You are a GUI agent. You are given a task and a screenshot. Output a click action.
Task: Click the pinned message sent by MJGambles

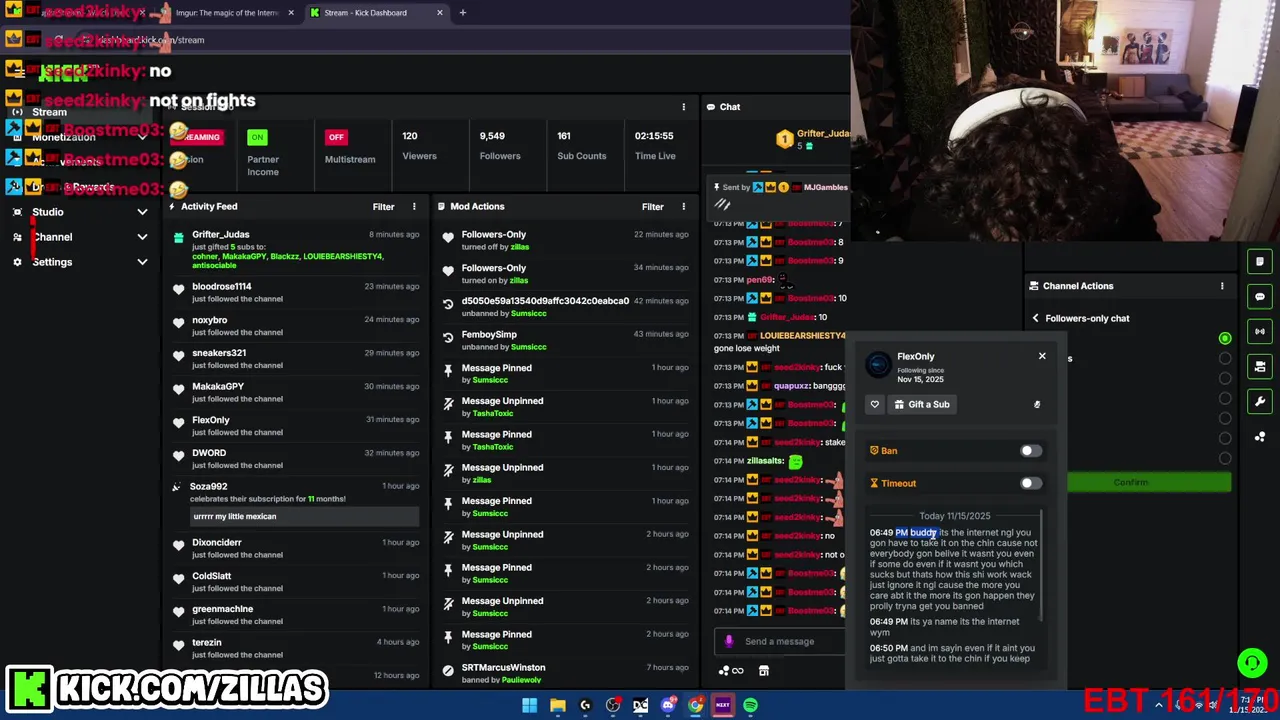pyautogui.click(x=780, y=195)
